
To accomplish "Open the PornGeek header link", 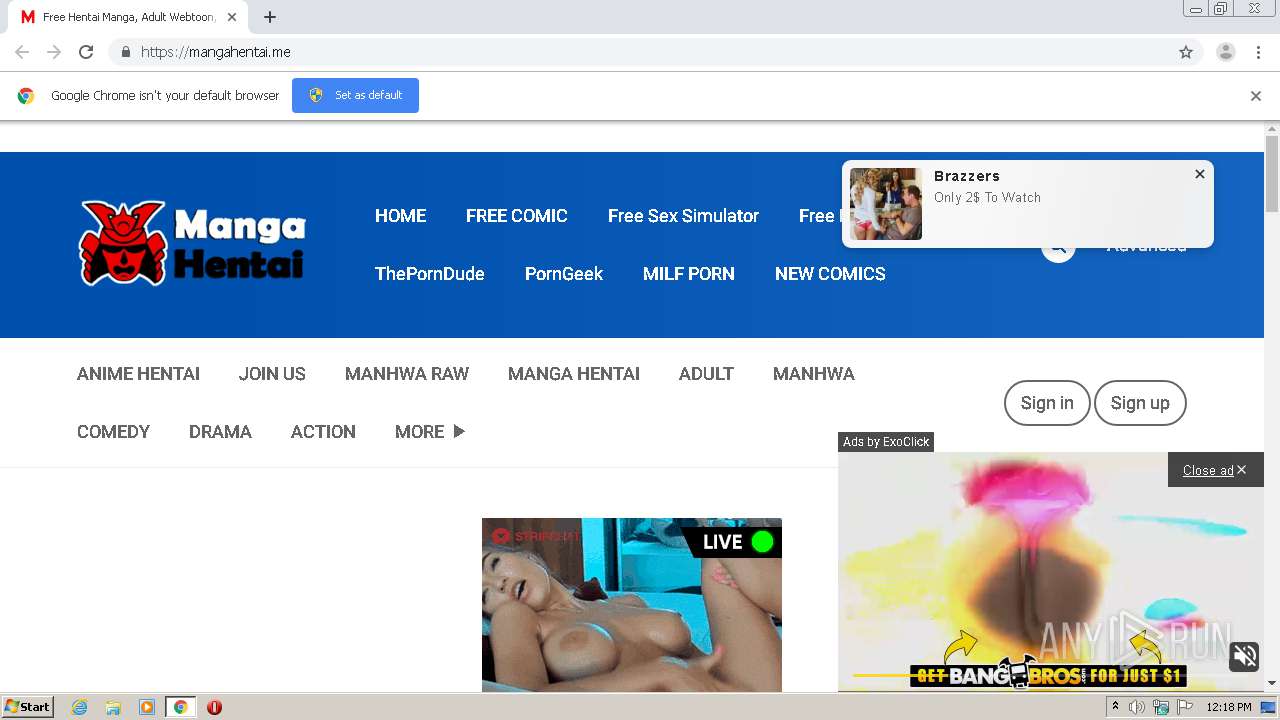I will (x=564, y=274).
